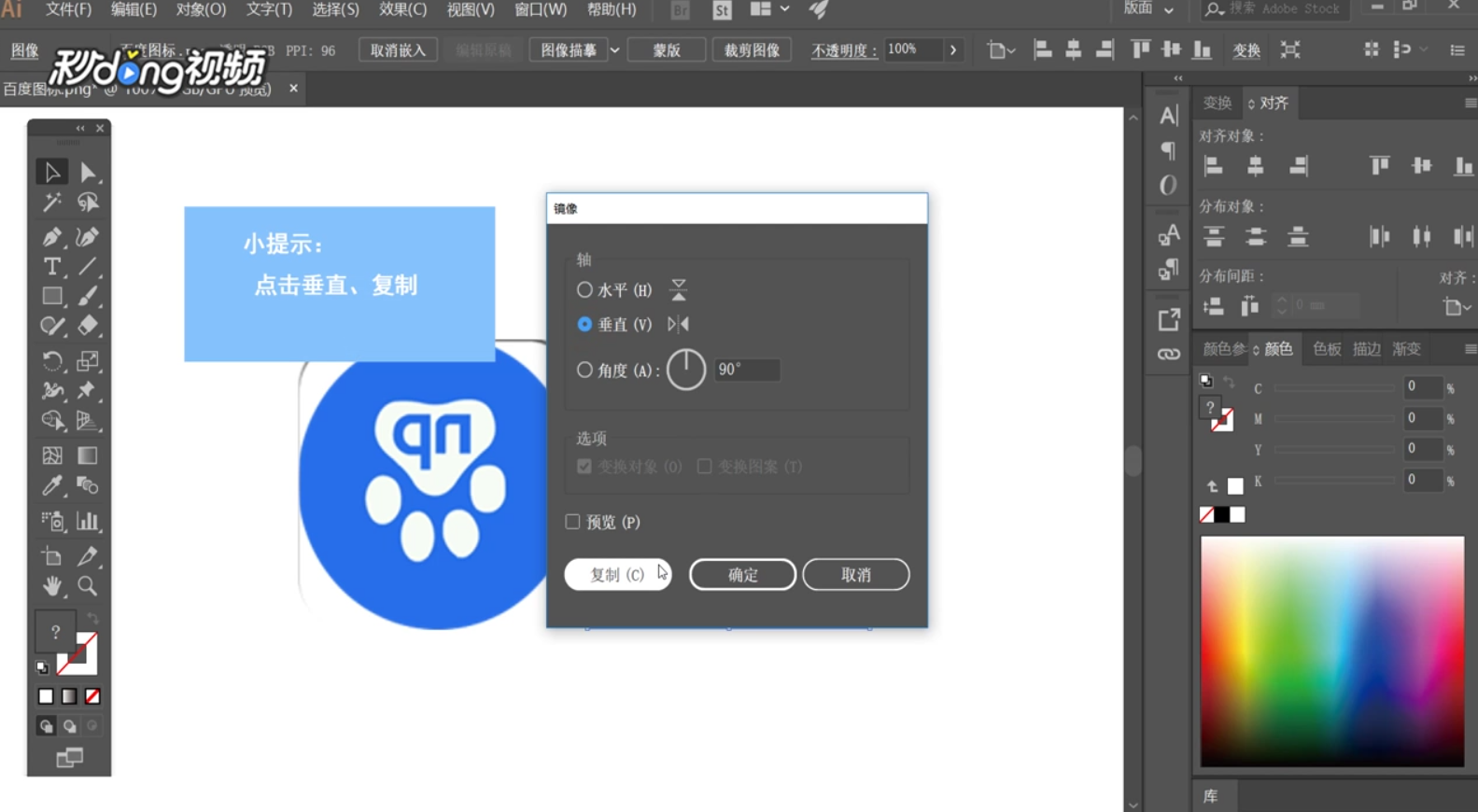Expand the 图像描摹 dropdown arrow
Image resolution: width=1478 pixels, height=812 pixels.
[x=614, y=50]
